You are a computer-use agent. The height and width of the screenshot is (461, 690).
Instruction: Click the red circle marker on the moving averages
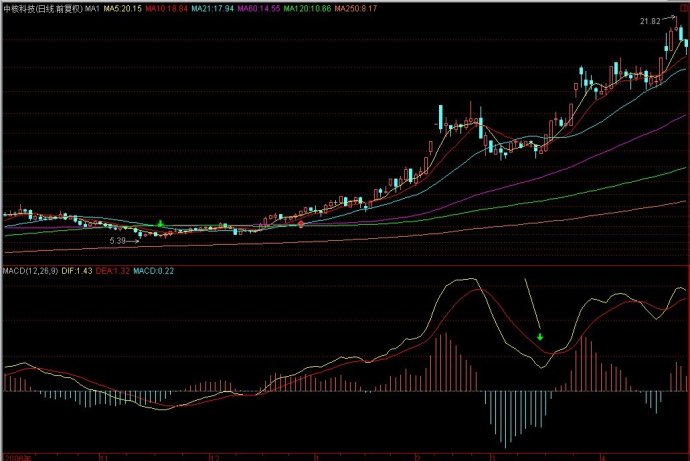pos(301,225)
